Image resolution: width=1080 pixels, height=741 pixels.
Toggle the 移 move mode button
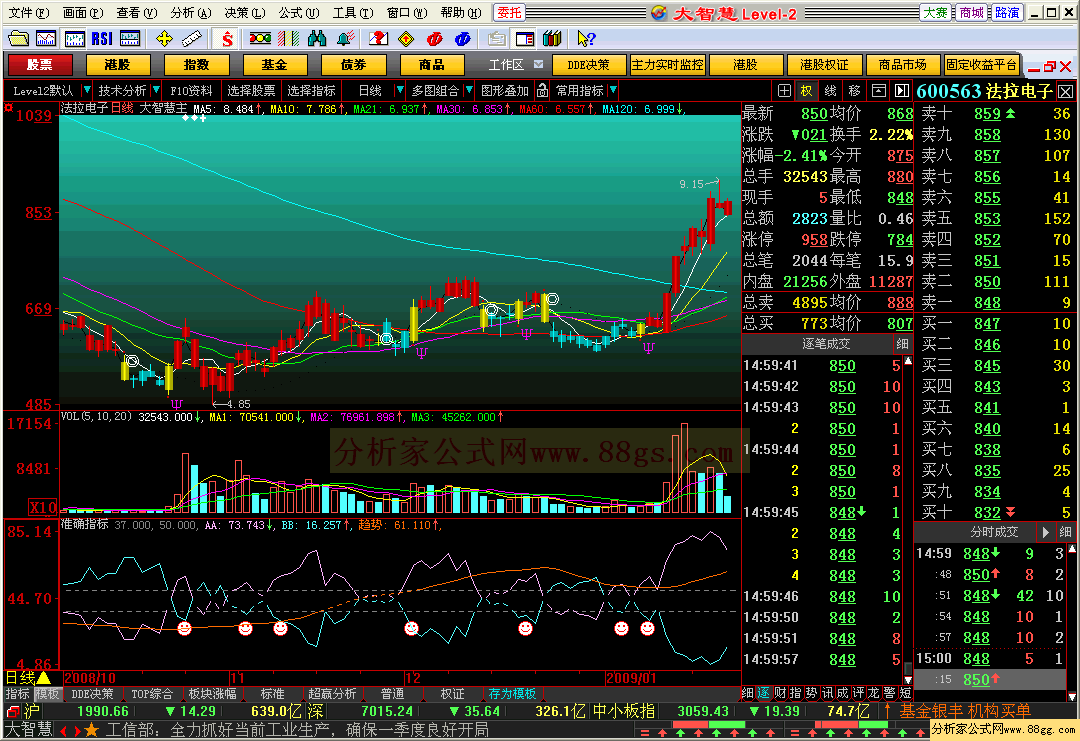point(855,90)
